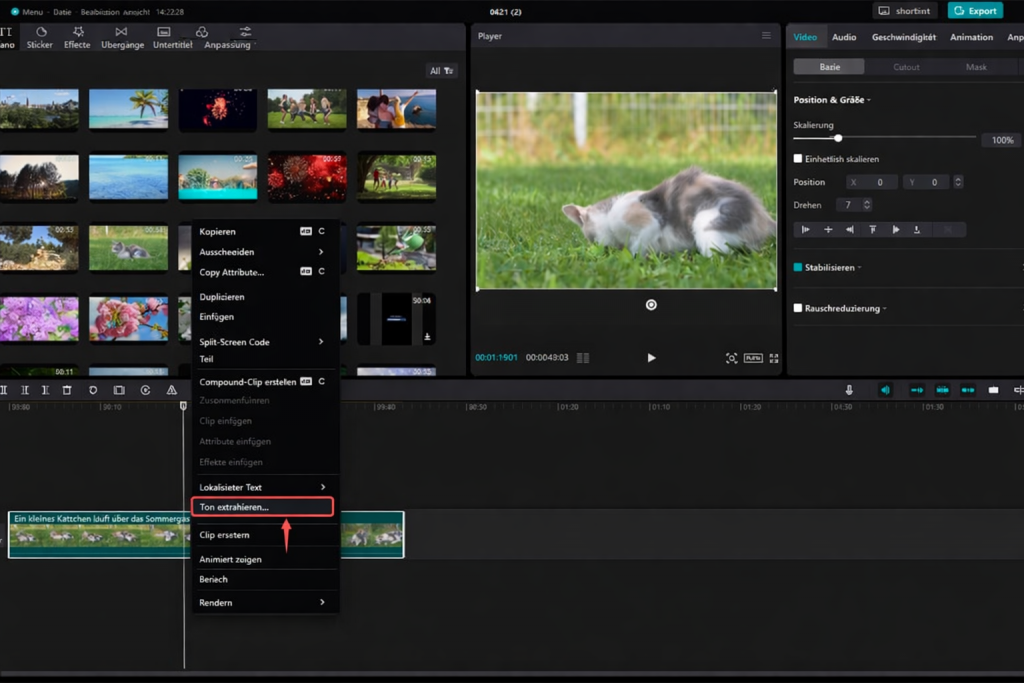Select the Mask sub-tab

tap(976, 67)
